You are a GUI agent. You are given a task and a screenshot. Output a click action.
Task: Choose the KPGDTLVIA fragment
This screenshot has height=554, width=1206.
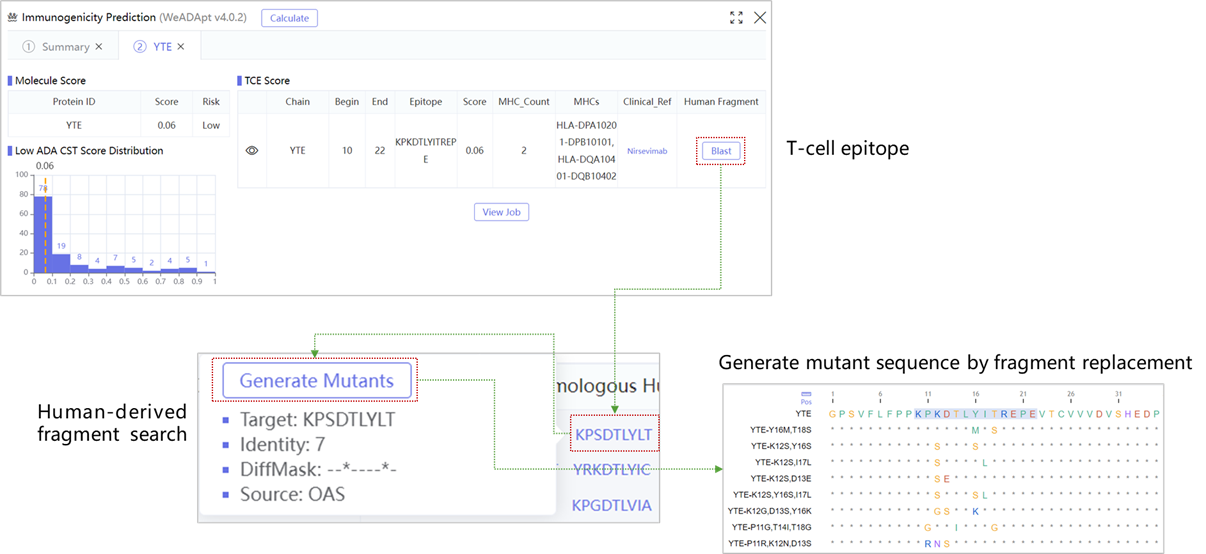click(611, 506)
